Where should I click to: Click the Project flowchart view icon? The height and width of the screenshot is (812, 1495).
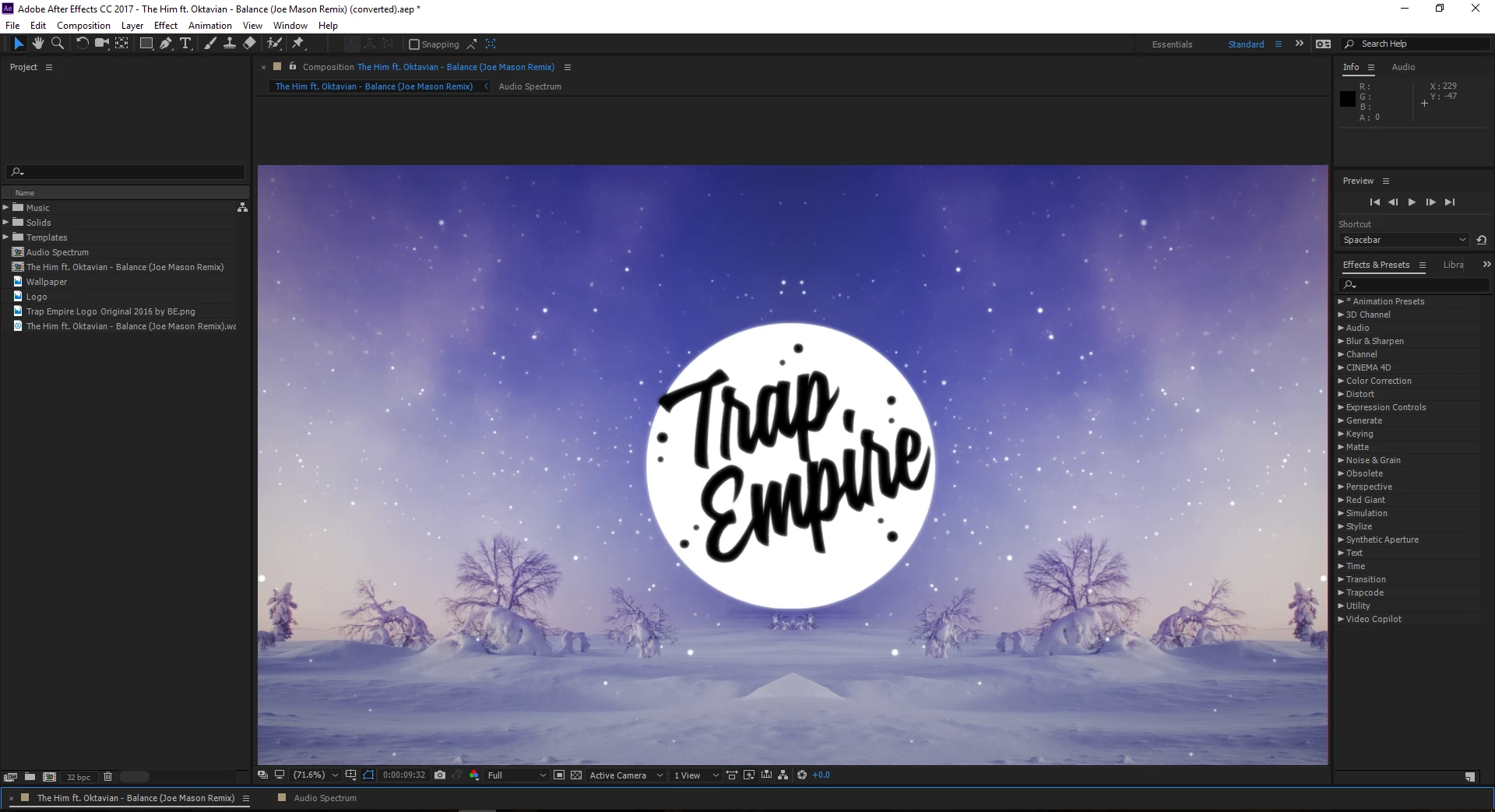click(x=242, y=208)
